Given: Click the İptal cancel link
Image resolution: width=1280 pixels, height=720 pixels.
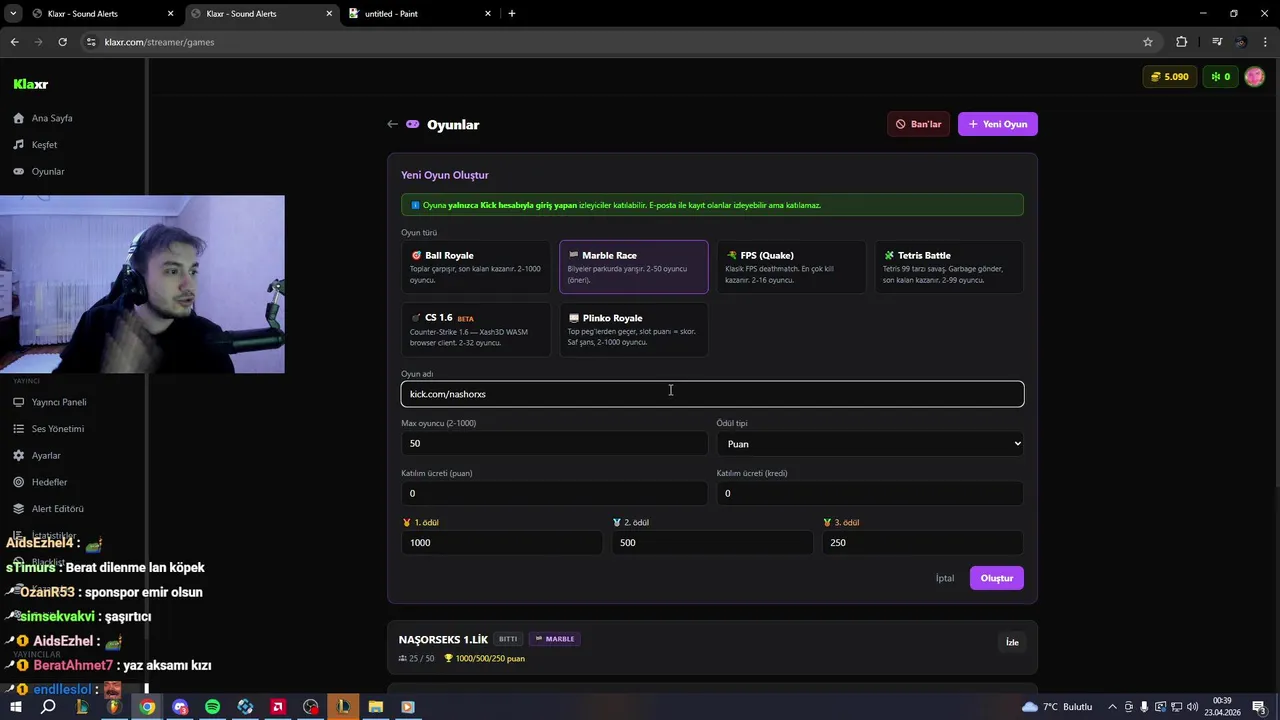Looking at the screenshot, I should pos(945,578).
